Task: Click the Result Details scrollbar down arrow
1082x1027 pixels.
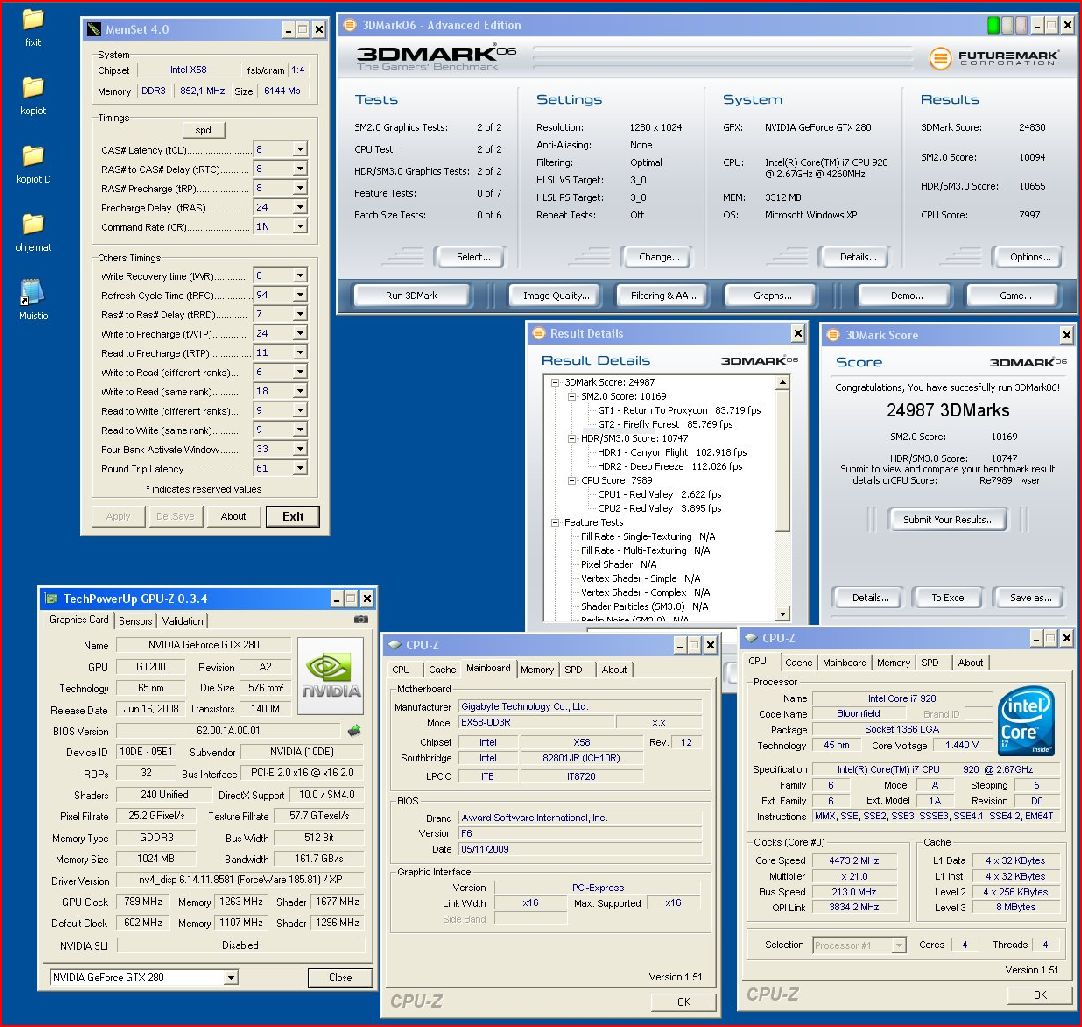Action: [783, 613]
